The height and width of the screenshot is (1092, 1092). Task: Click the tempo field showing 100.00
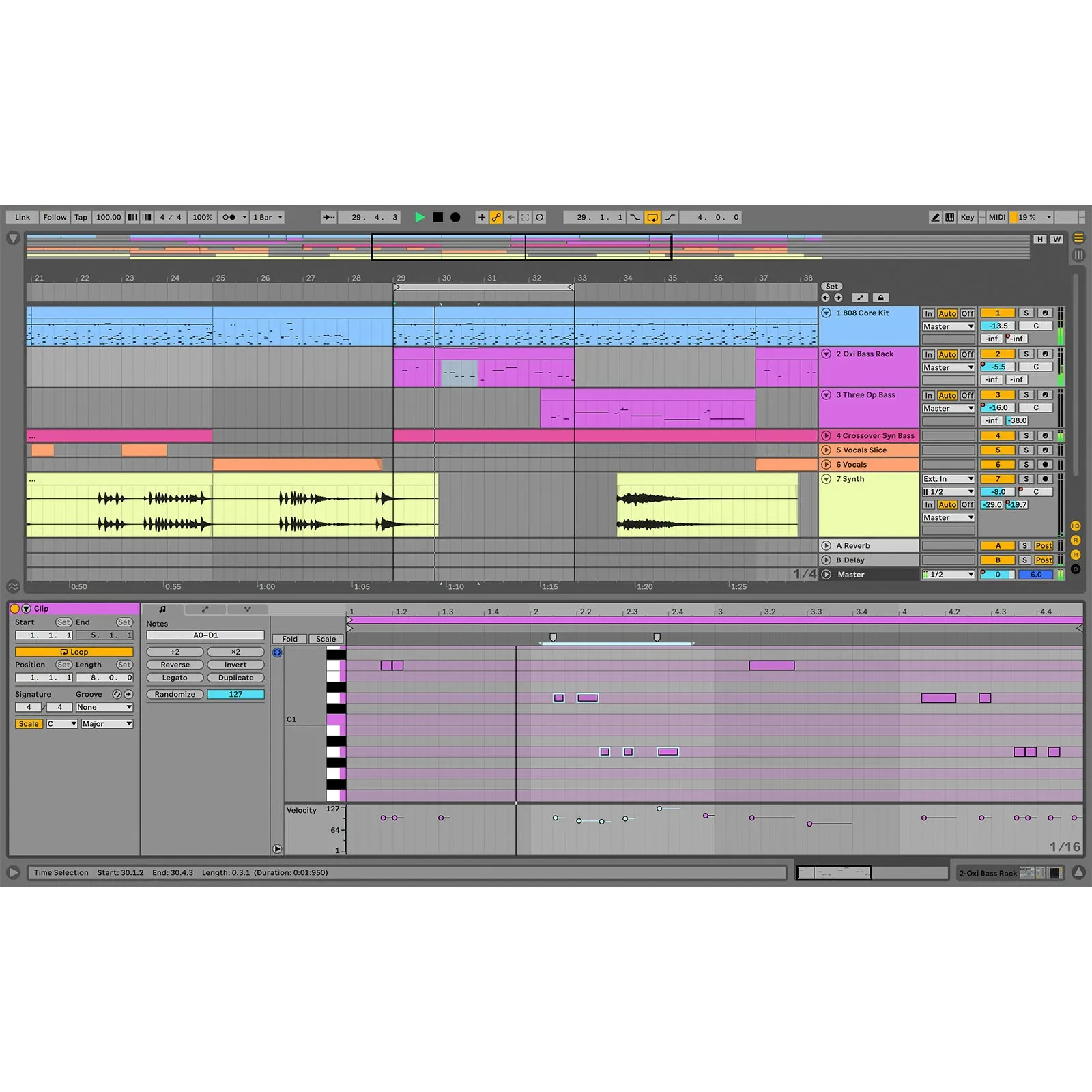(109, 218)
